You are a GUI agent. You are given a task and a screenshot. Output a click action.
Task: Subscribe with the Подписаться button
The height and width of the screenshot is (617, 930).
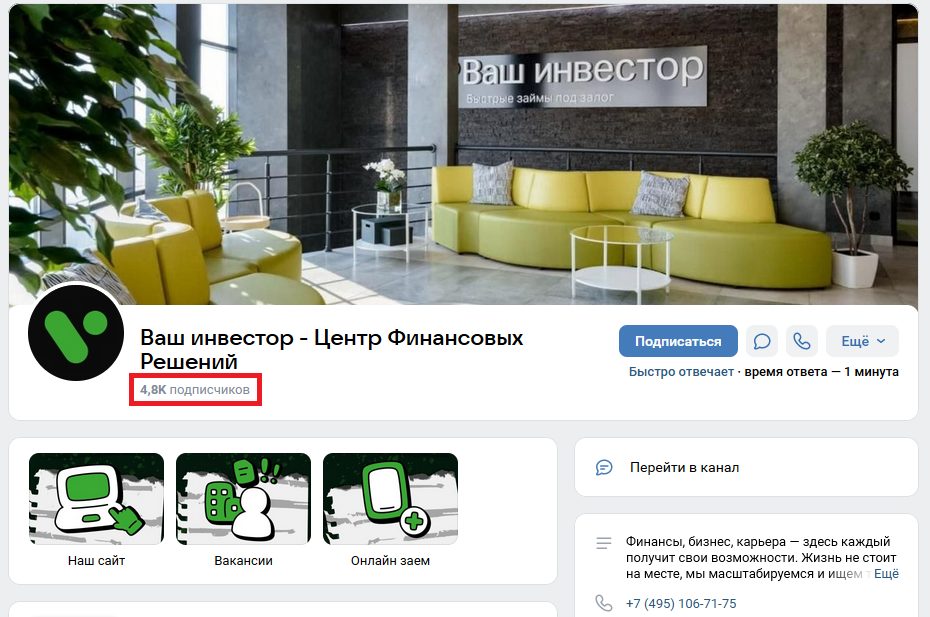[x=678, y=341]
